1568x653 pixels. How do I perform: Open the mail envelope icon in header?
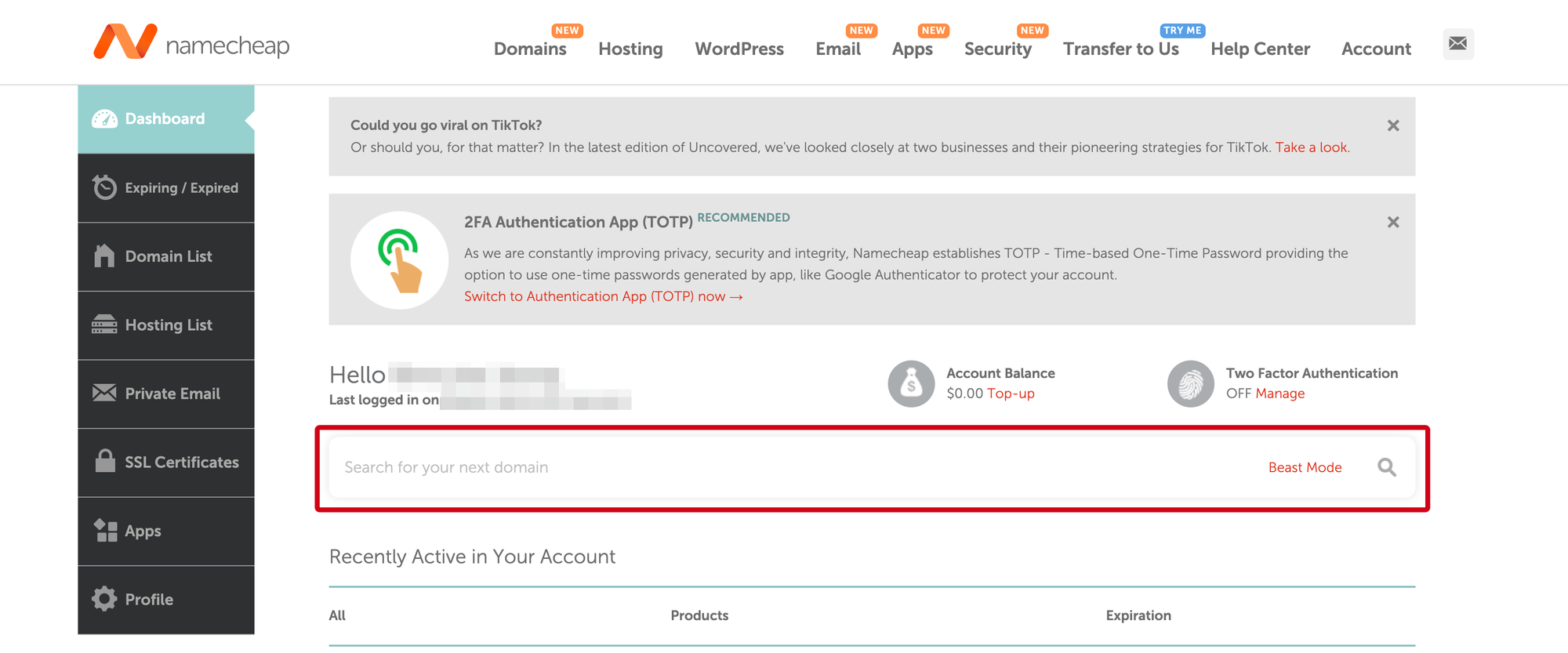(x=1458, y=44)
